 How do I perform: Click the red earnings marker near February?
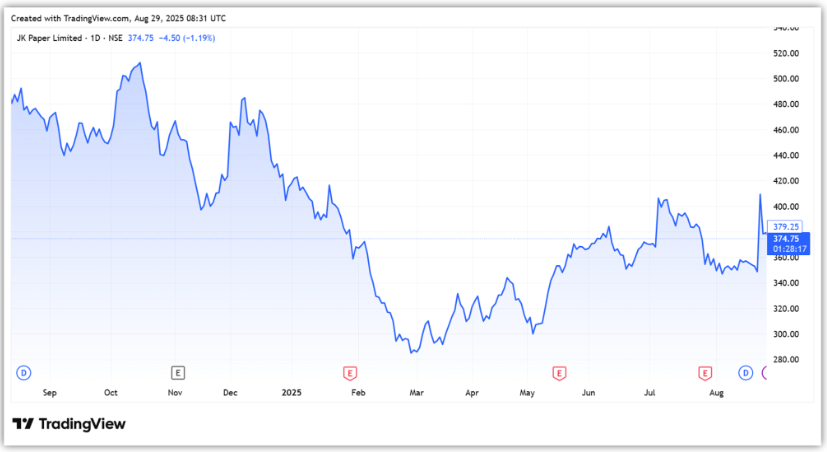coord(350,372)
